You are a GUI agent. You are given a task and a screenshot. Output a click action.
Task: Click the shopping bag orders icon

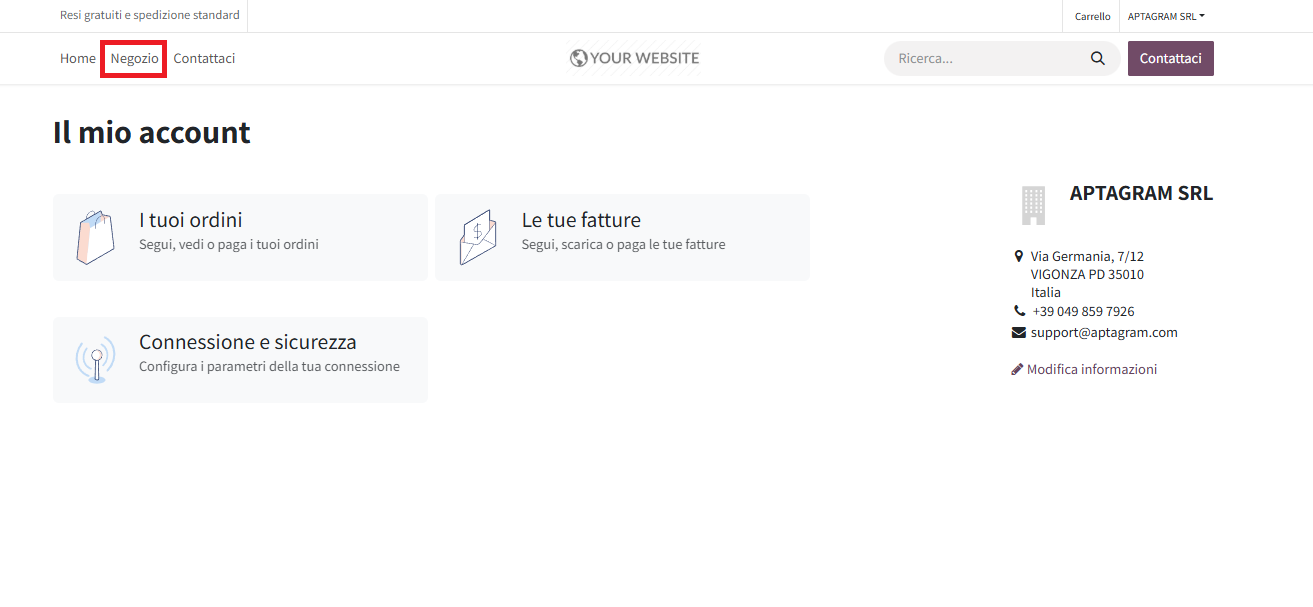coord(95,237)
